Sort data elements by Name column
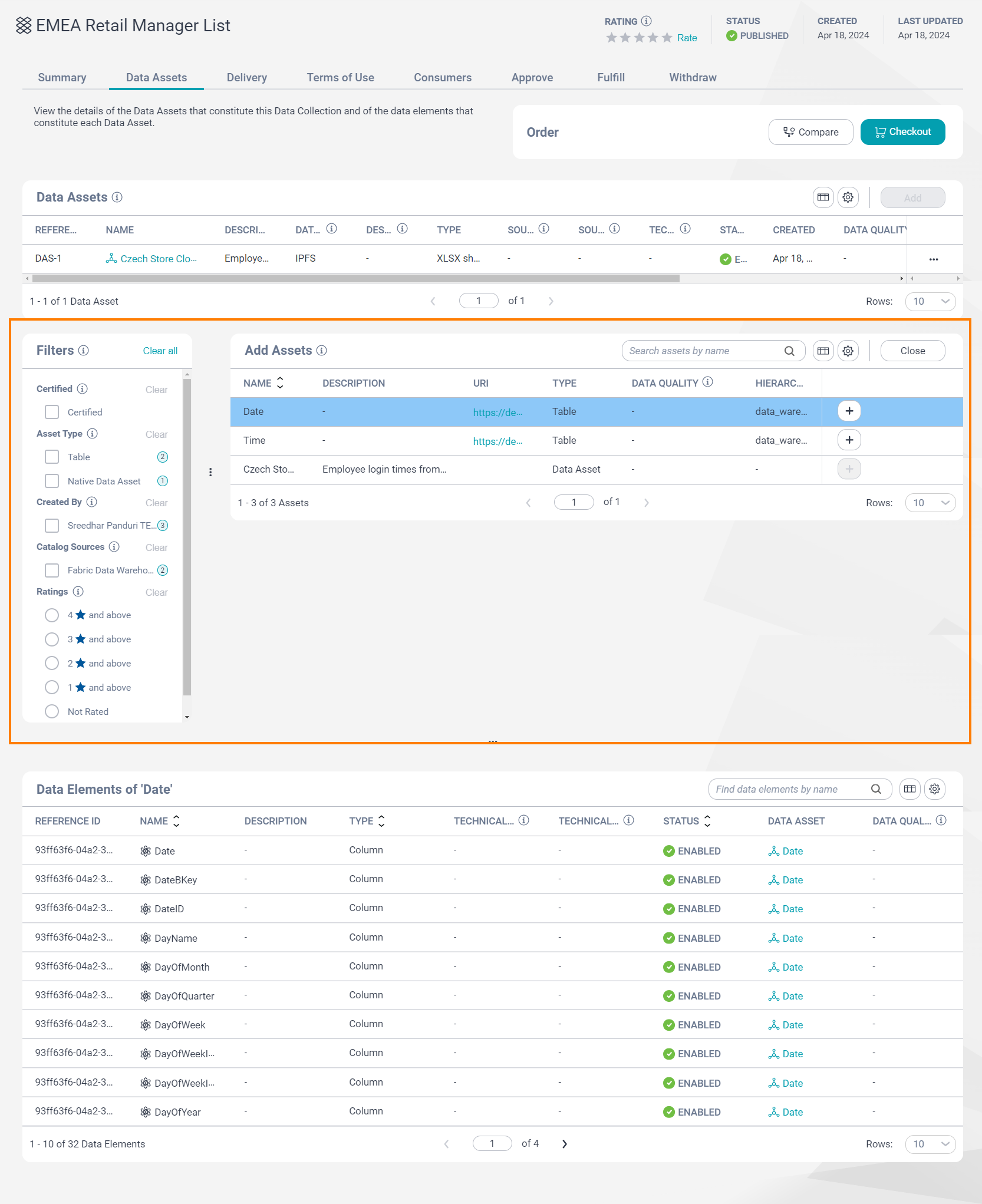This screenshot has height=1204, width=982. (176, 821)
